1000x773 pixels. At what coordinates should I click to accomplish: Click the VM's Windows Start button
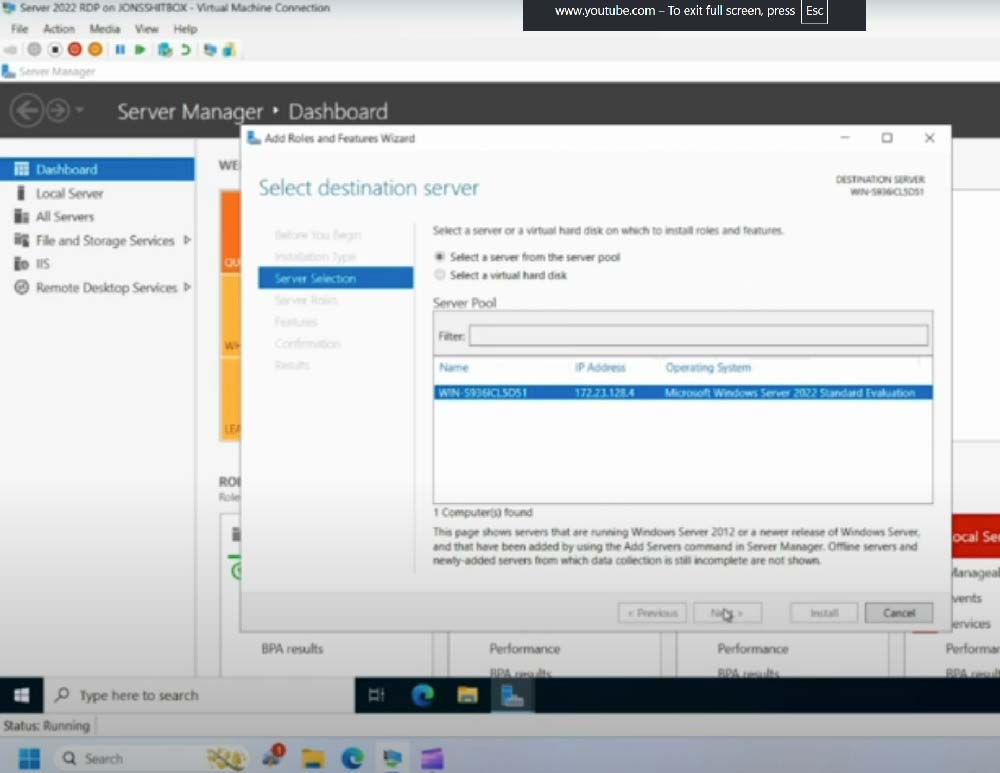pos(22,696)
